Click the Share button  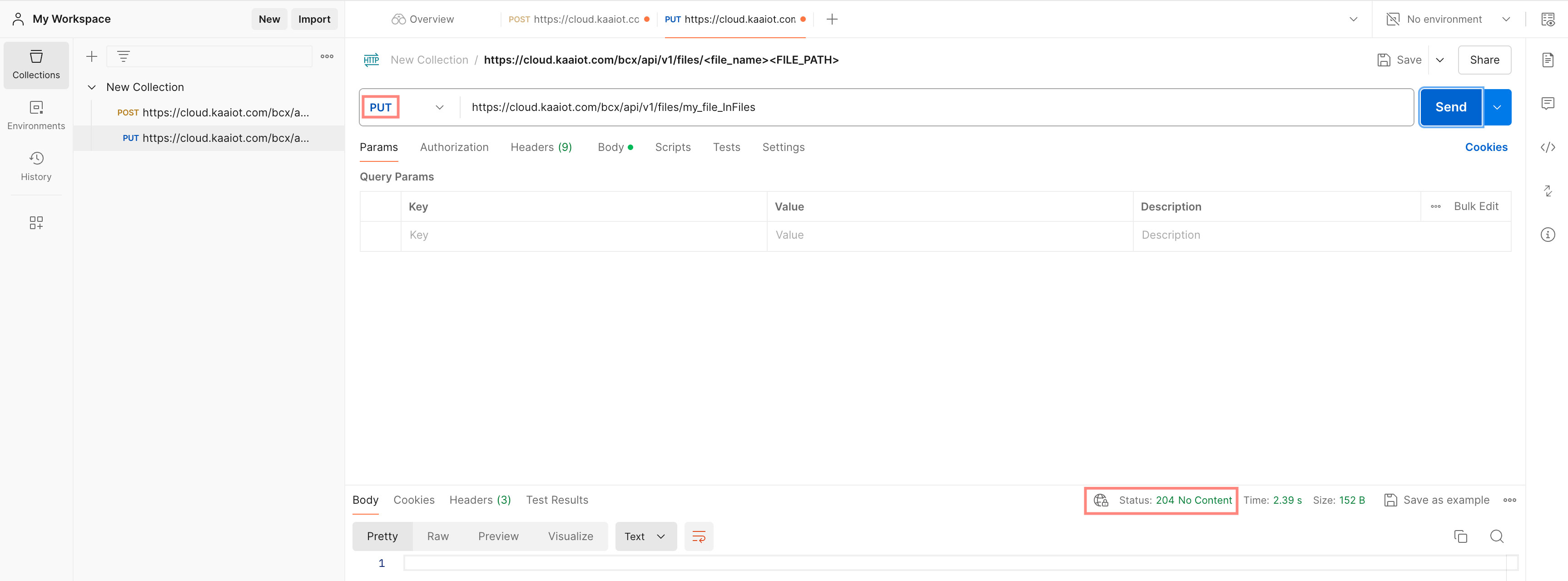(1484, 60)
